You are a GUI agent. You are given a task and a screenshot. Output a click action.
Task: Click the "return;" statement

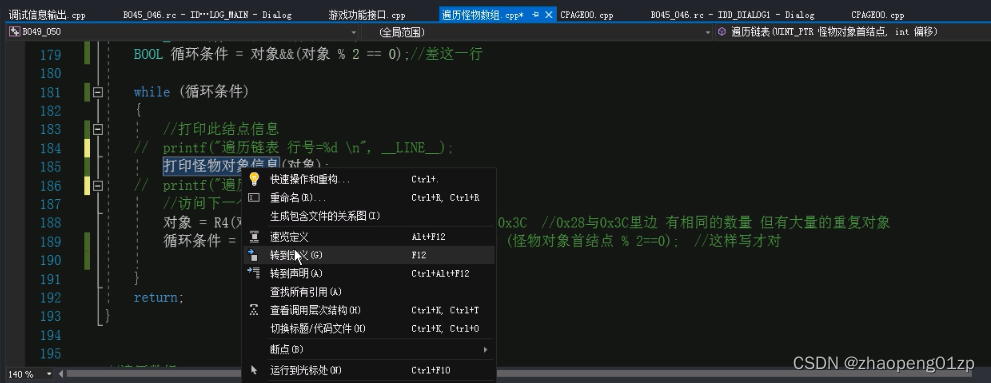159,297
